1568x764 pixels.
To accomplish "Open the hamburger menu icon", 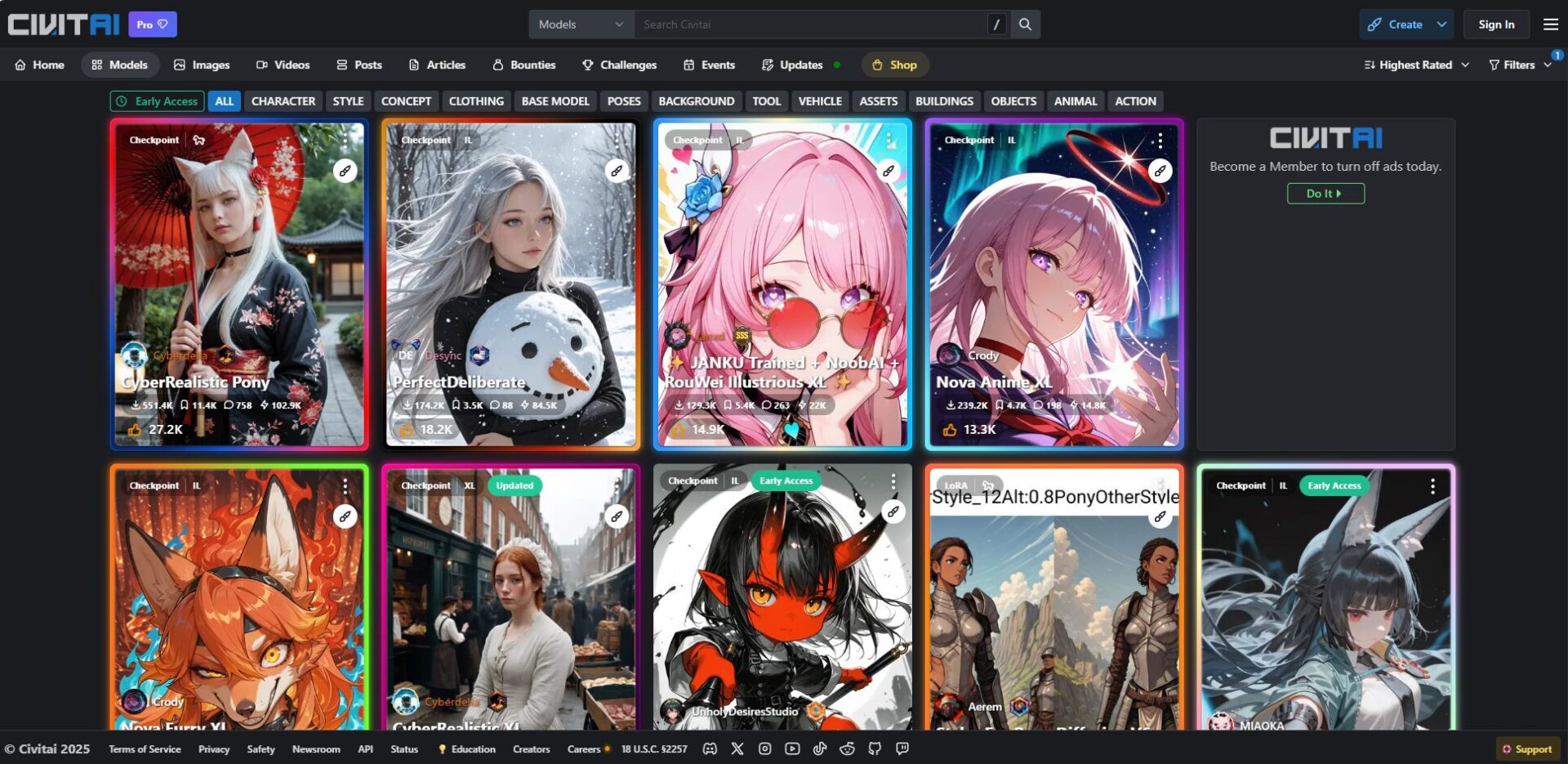I will (1550, 25).
